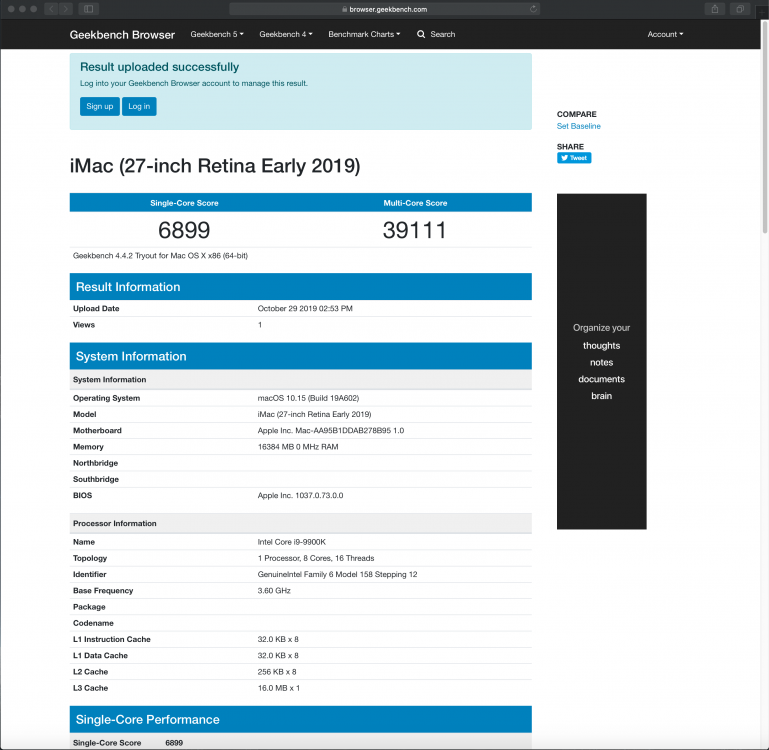Click the SHARE sidebar heading
Screen dimensions: 769x750
[570, 146]
